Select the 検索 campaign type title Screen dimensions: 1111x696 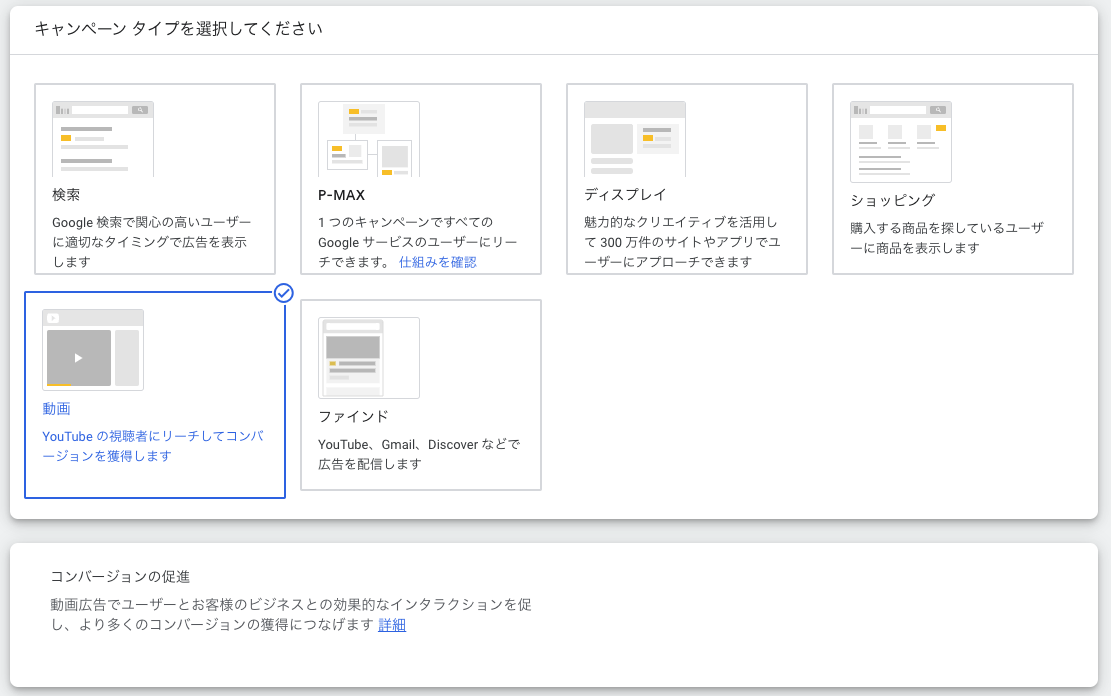[x=66, y=194]
